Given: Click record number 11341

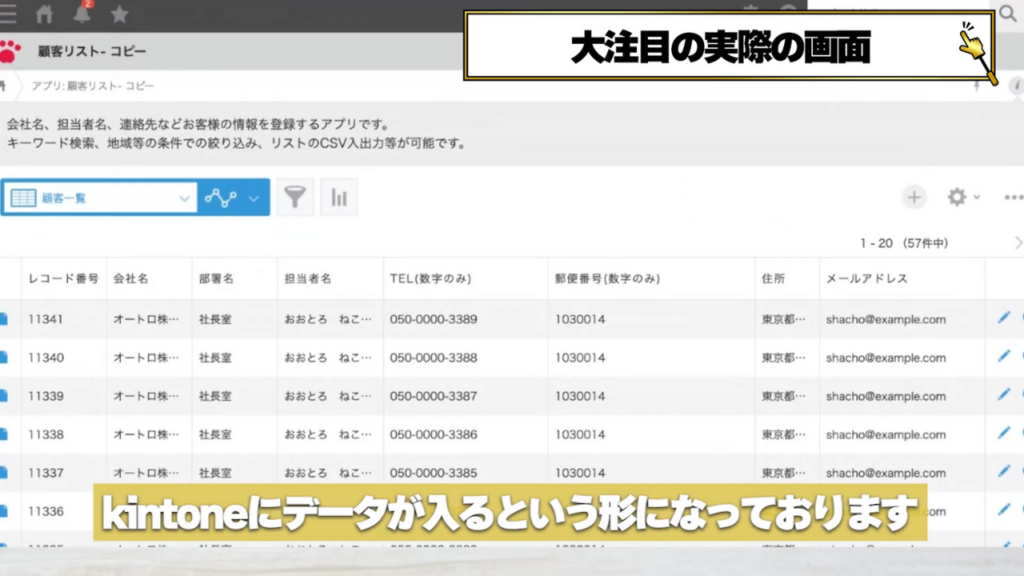Looking at the screenshot, I should [46, 319].
